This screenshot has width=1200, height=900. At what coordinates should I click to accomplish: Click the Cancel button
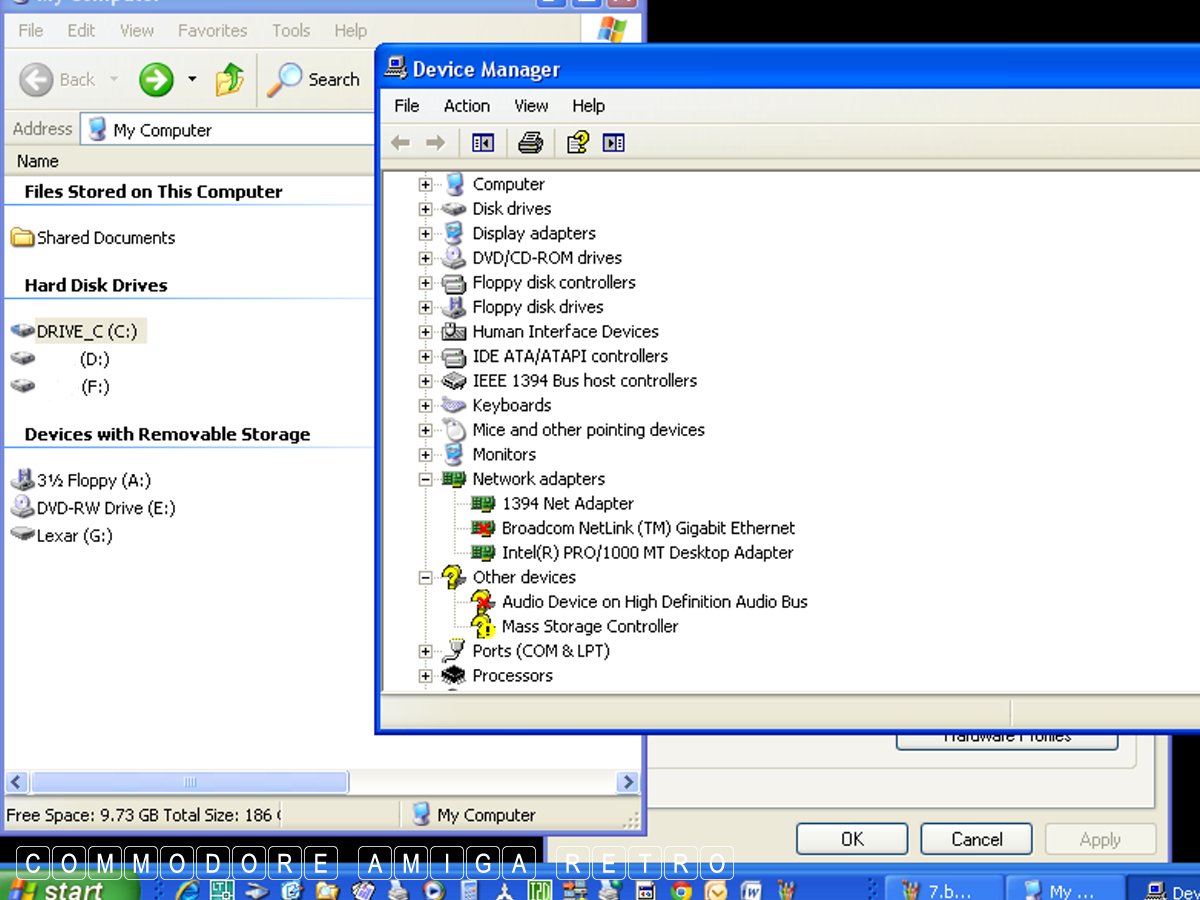[976, 839]
